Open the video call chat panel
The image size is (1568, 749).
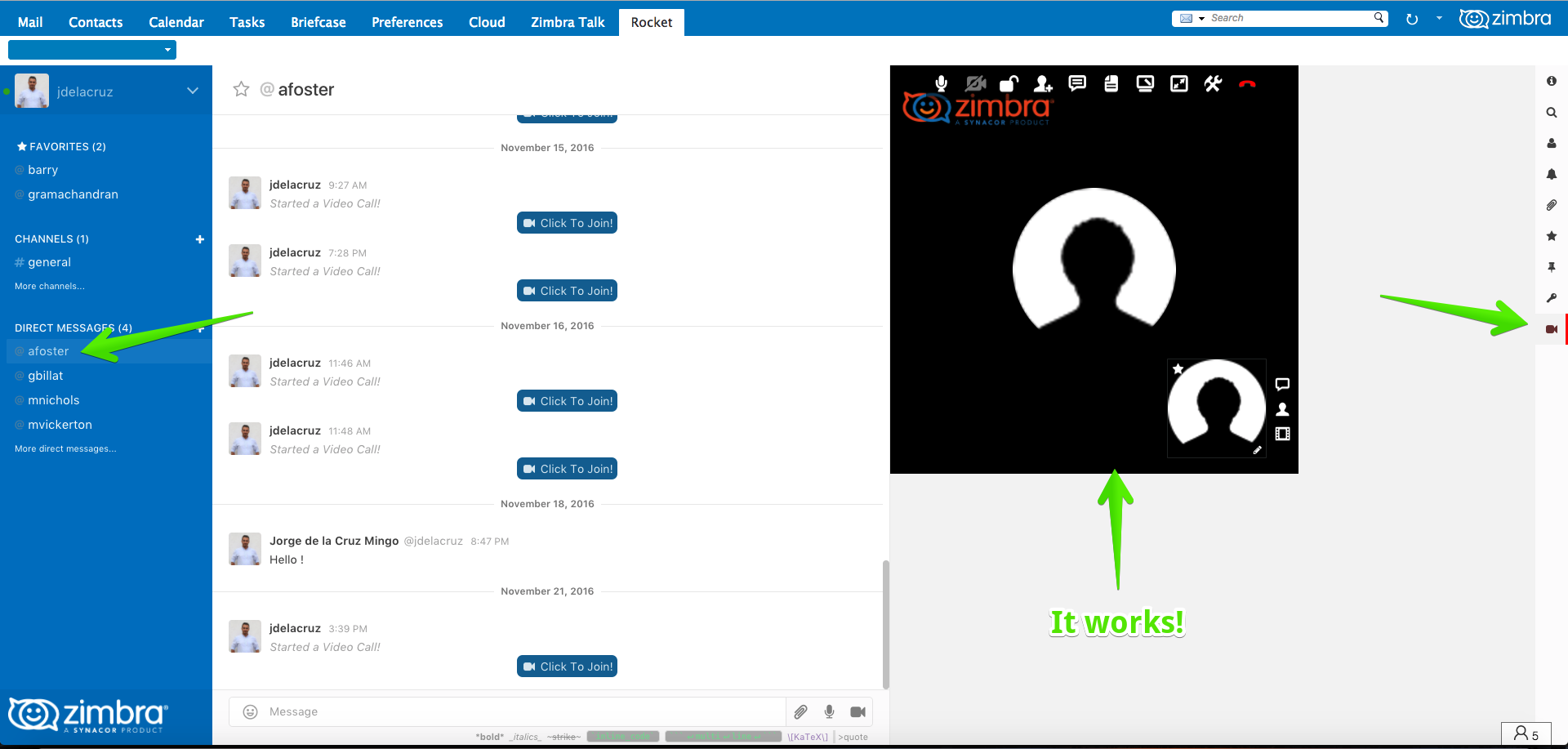[1077, 83]
